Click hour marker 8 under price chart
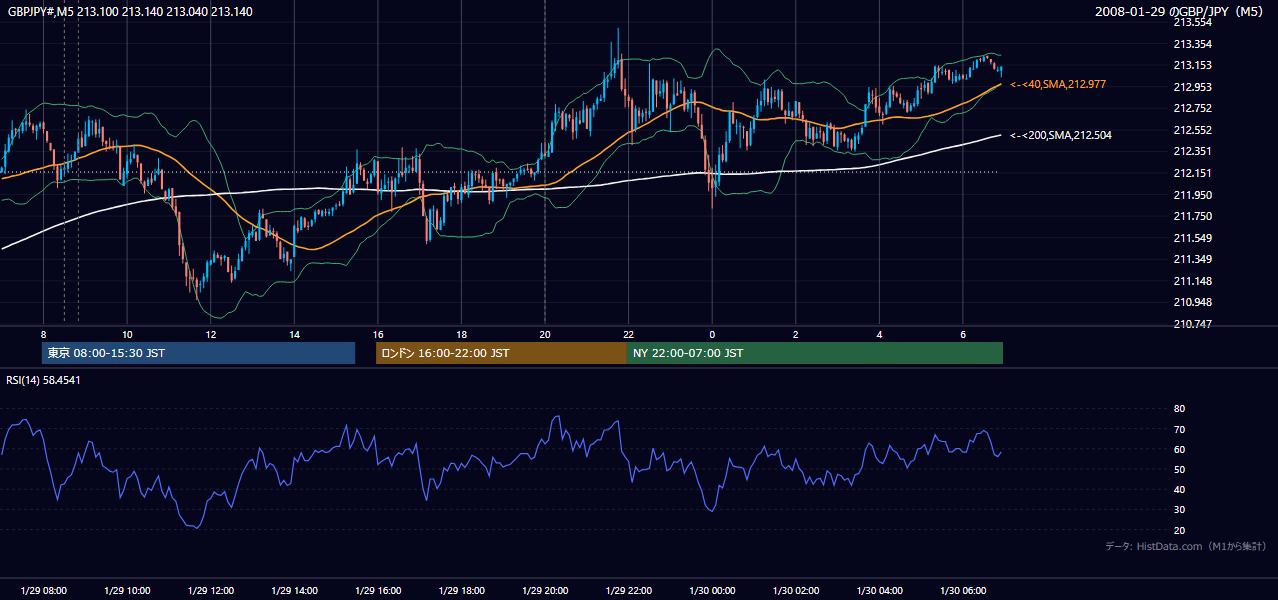 (43, 334)
